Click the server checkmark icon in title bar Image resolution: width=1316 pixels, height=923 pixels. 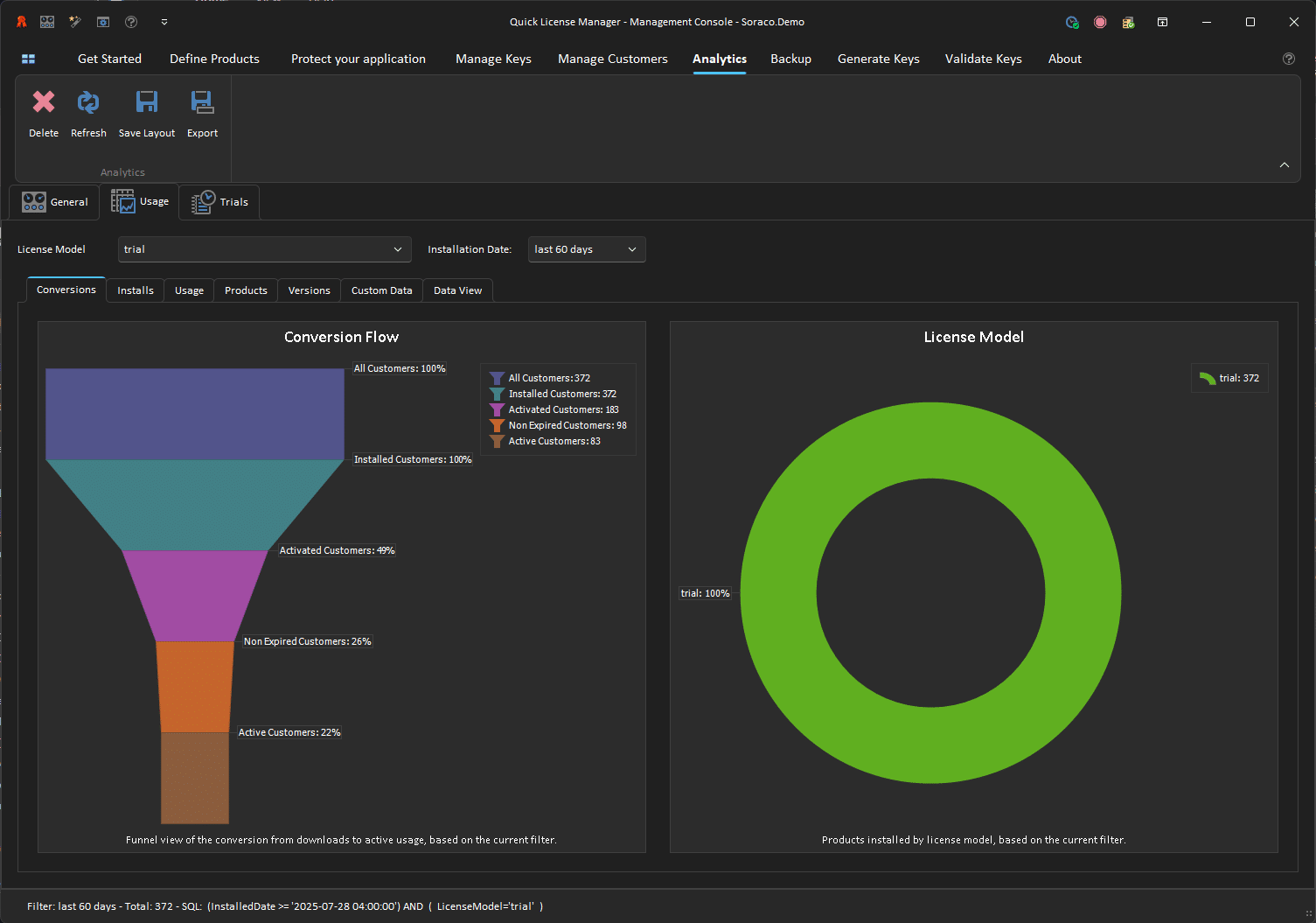(1128, 22)
